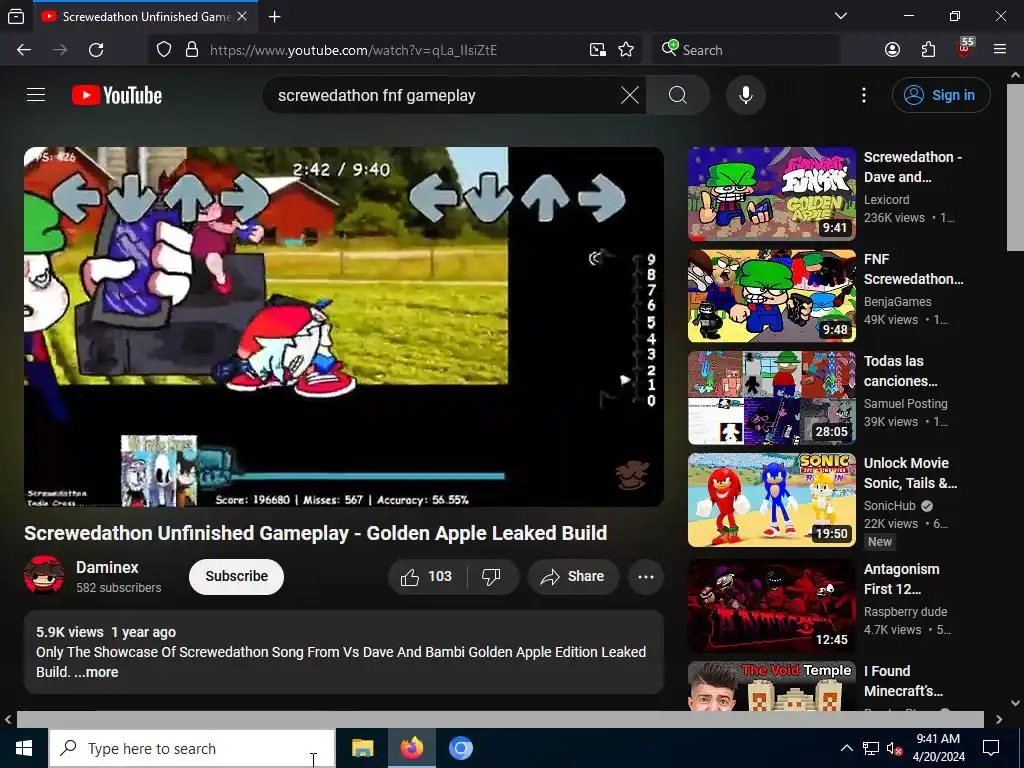Click the YouTube URL address bar
The width and height of the screenshot is (1024, 768).
[392, 50]
